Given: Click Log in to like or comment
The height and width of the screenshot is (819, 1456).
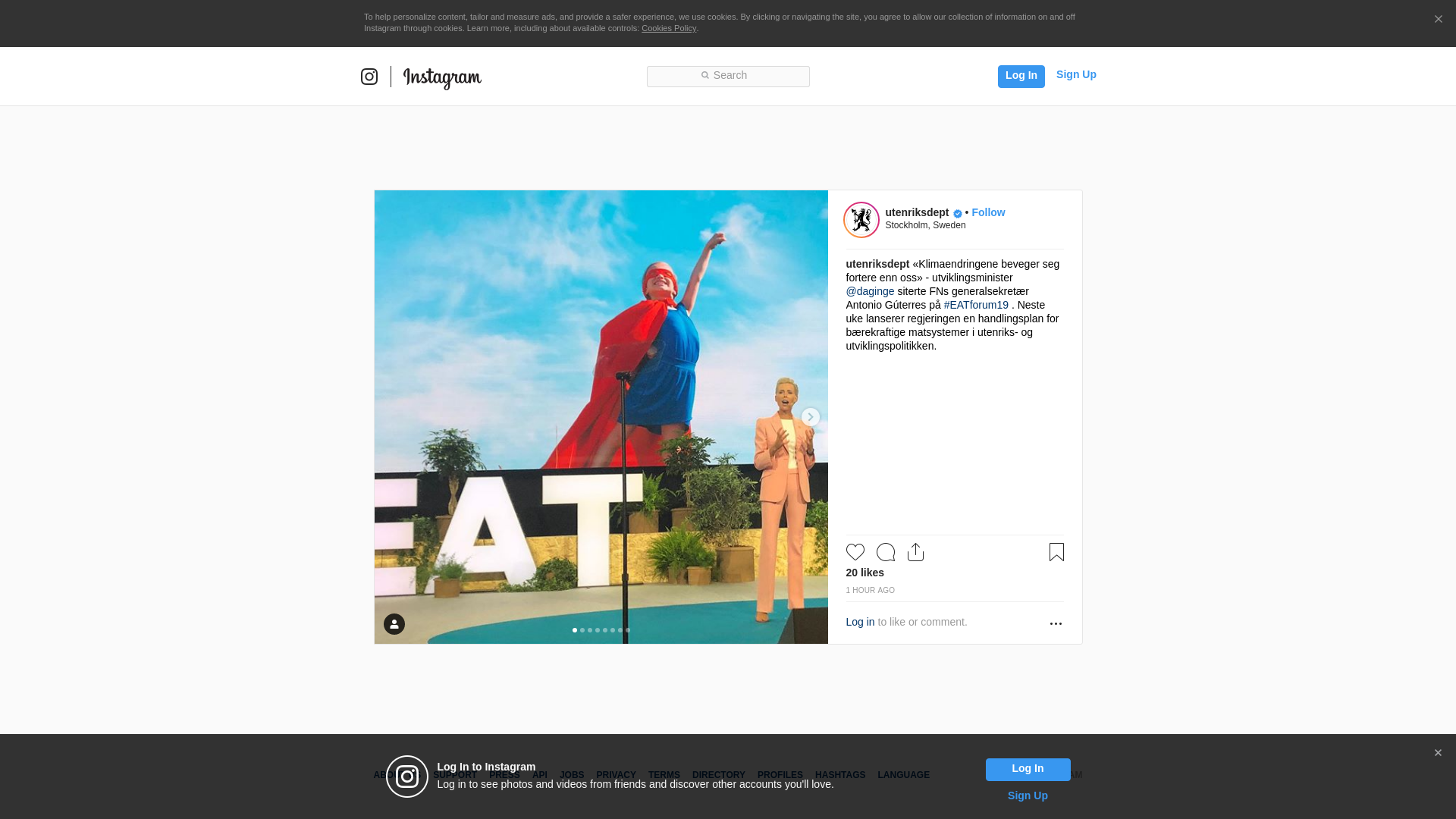Looking at the screenshot, I should [x=860, y=622].
